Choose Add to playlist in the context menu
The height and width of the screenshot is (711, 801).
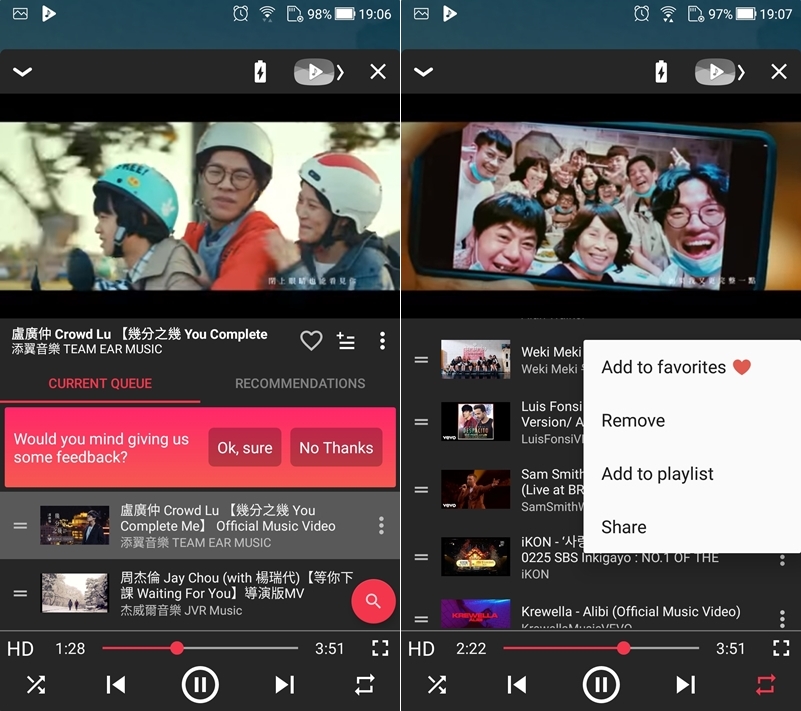(x=692, y=473)
